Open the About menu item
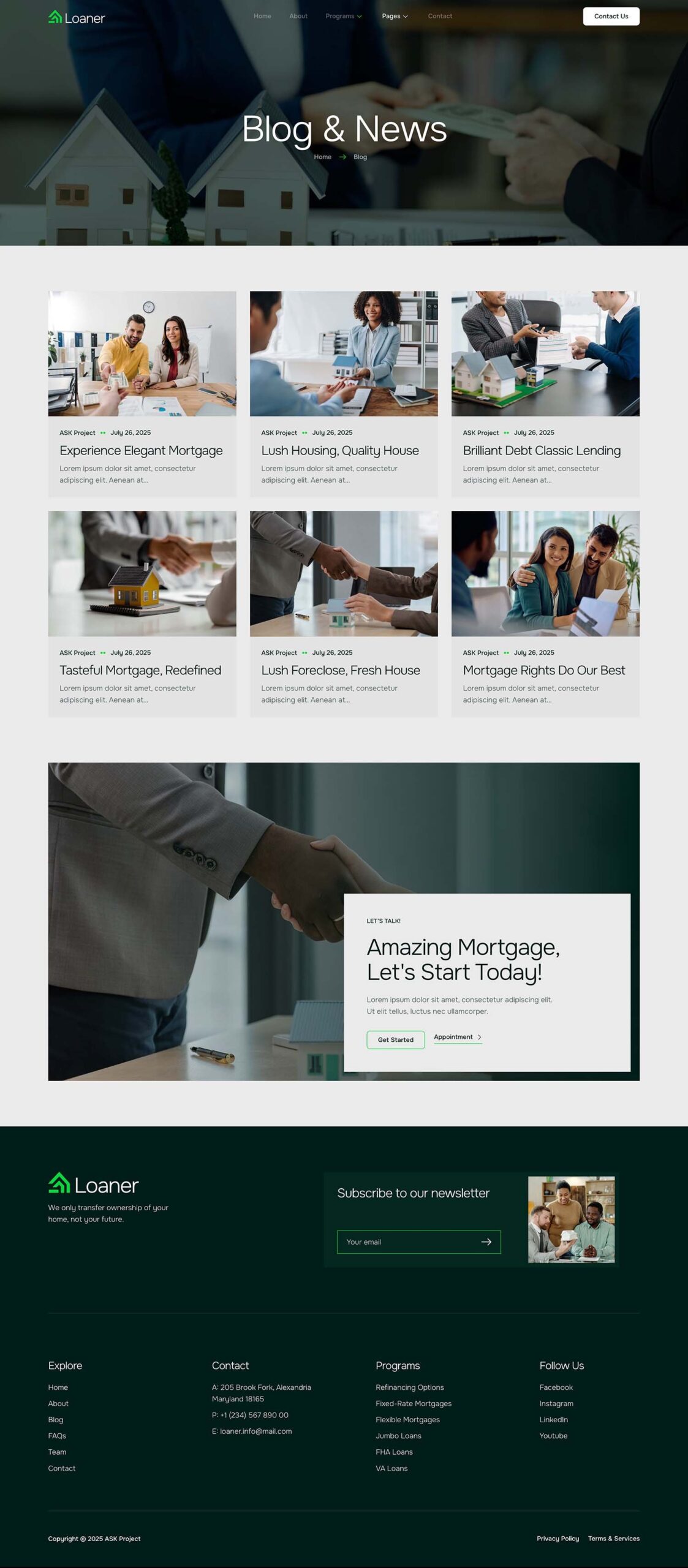Screen dimensions: 688x1568 point(298,17)
